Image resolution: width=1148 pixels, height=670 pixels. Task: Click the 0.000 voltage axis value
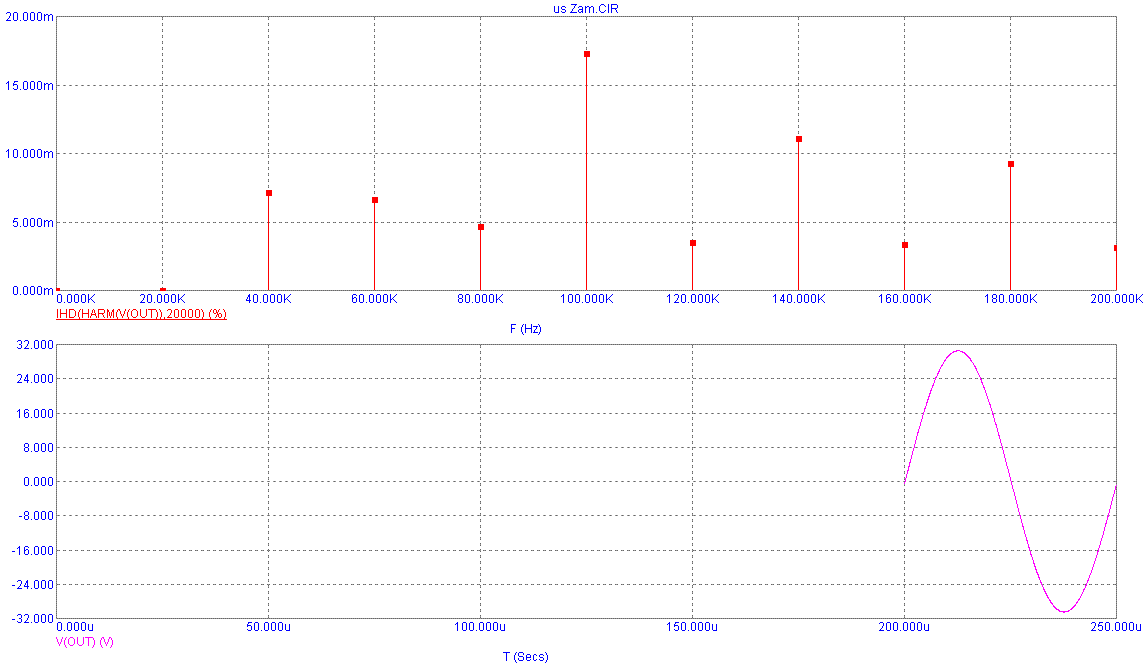(38, 482)
